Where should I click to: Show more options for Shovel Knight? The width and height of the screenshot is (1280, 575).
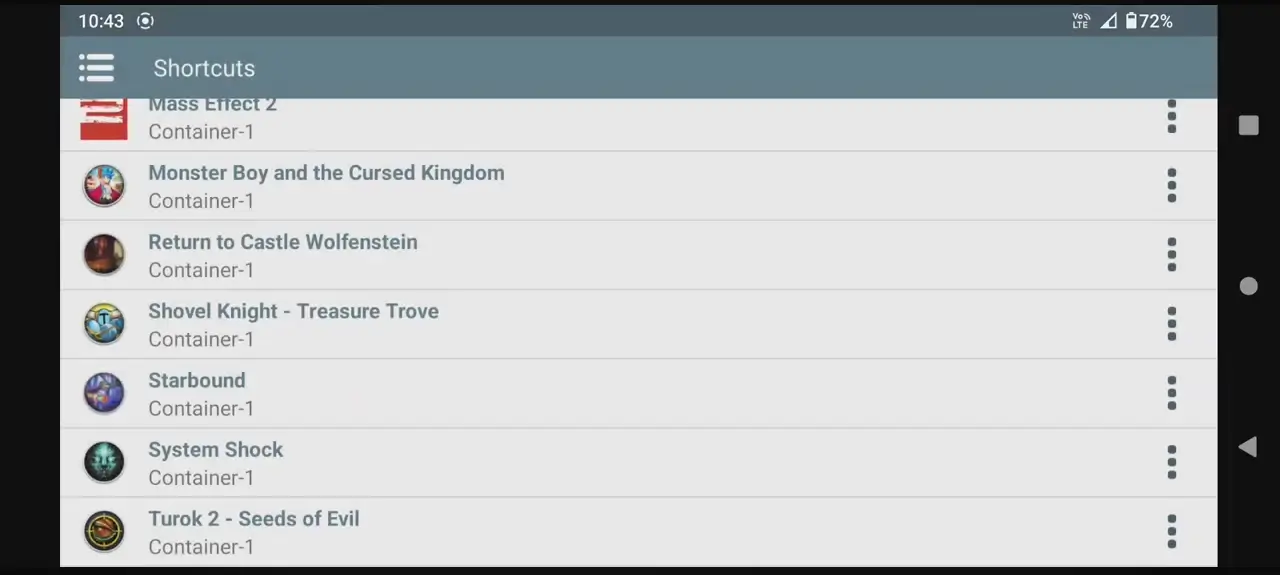click(x=1171, y=324)
